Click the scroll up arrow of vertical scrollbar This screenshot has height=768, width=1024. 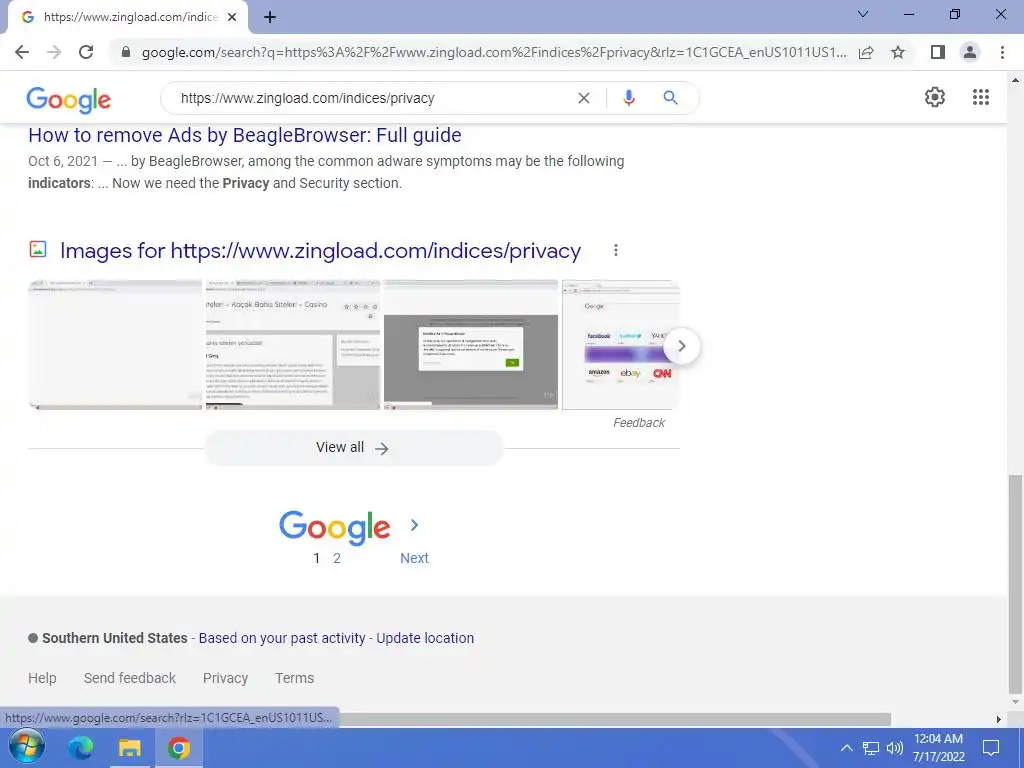click(x=1015, y=80)
